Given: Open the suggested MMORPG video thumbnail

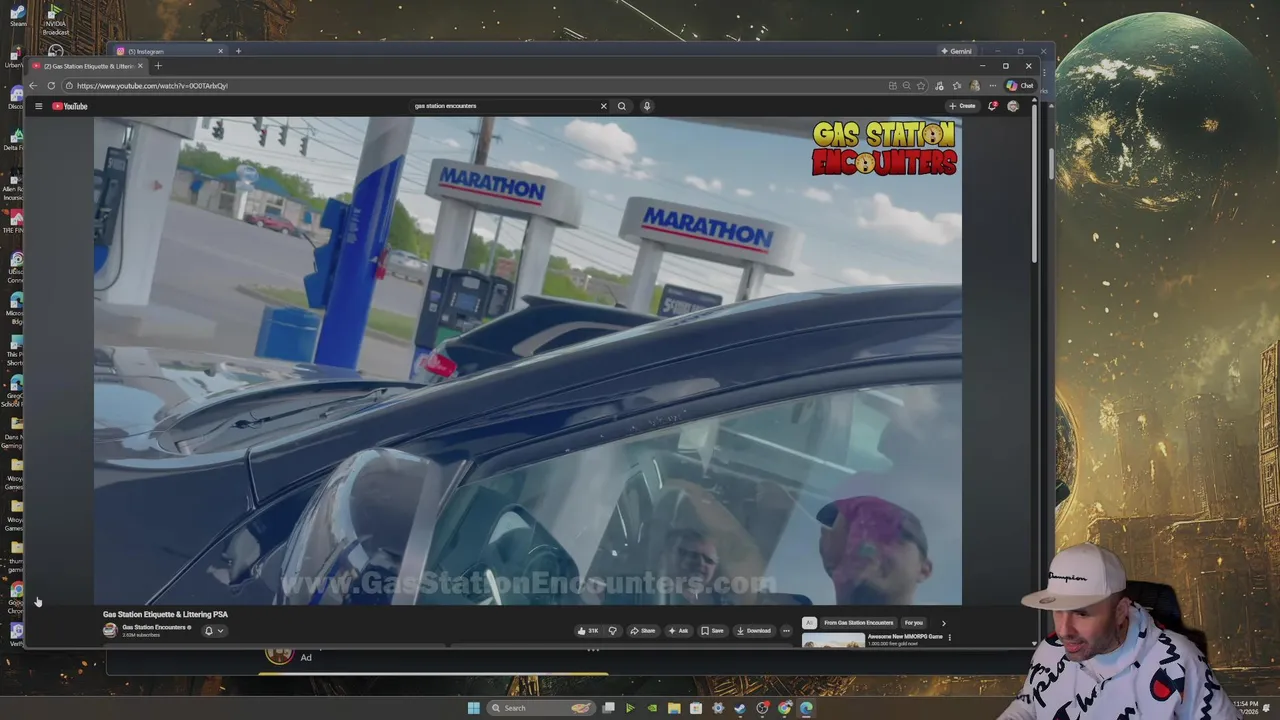Looking at the screenshot, I should point(833,640).
